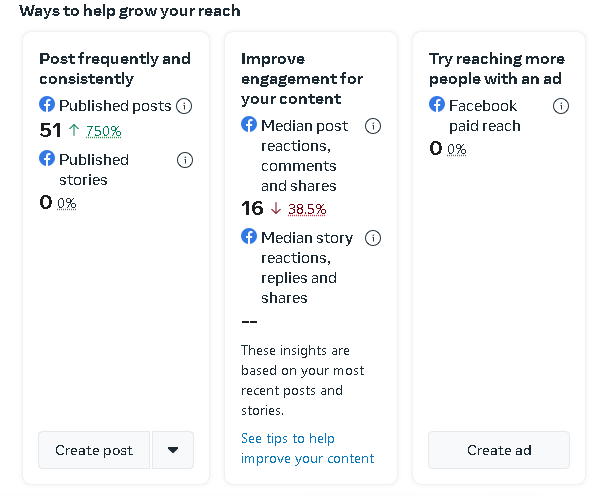Click the info icon beside Published stories

184,160
